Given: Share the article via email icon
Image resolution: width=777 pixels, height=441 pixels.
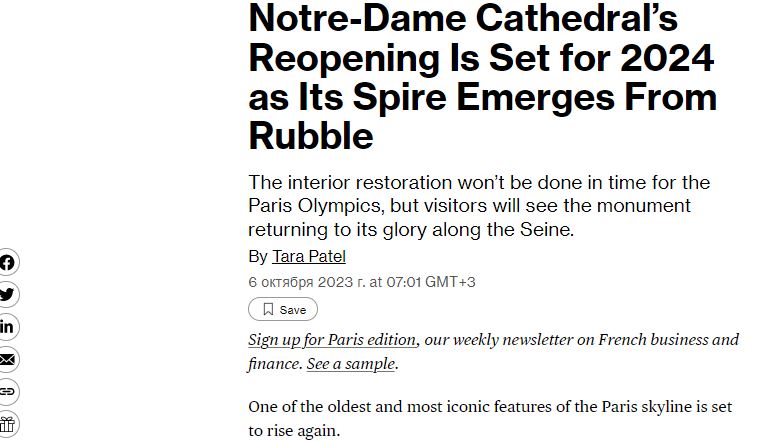Looking at the screenshot, I should 8,359.
